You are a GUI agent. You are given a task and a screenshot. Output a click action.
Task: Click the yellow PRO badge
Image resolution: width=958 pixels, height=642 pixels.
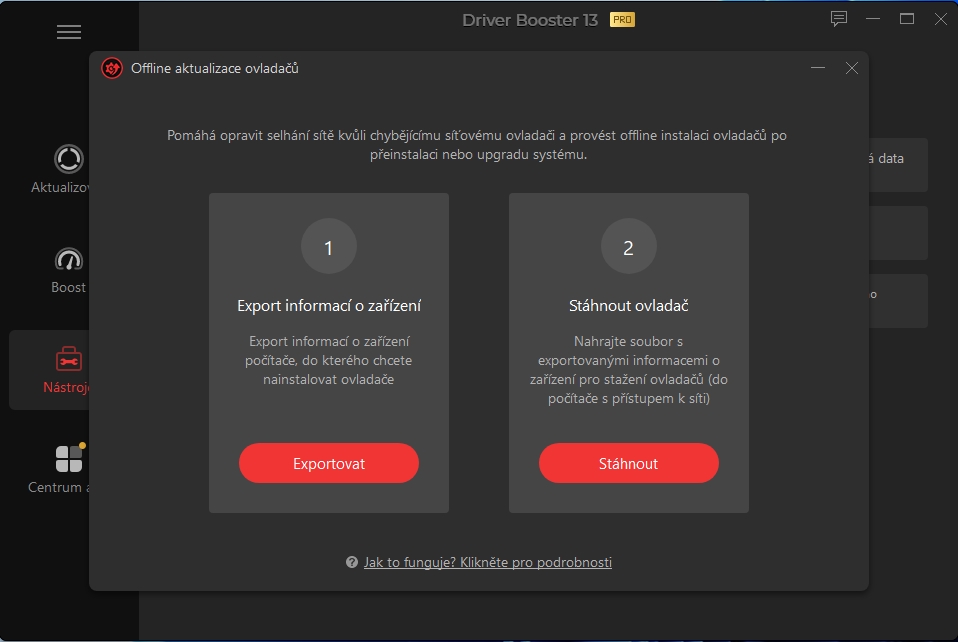click(622, 19)
